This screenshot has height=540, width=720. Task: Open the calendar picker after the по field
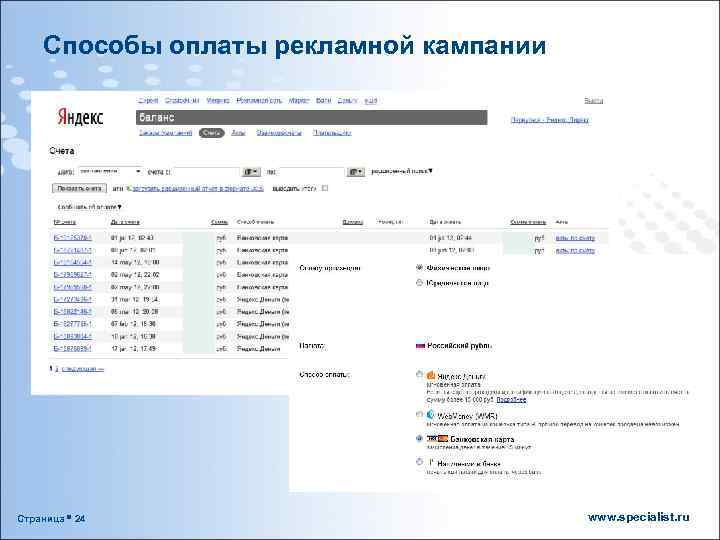(x=356, y=172)
